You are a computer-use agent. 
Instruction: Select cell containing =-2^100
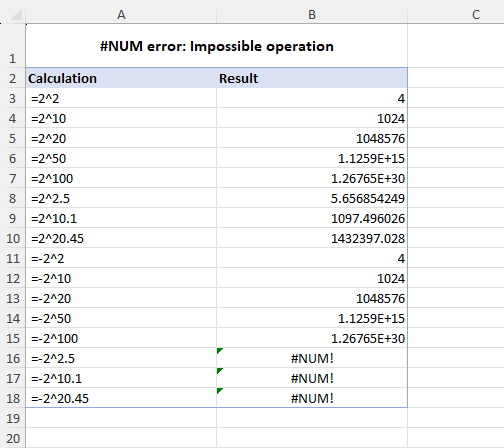pyautogui.click(x=121, y=338)
